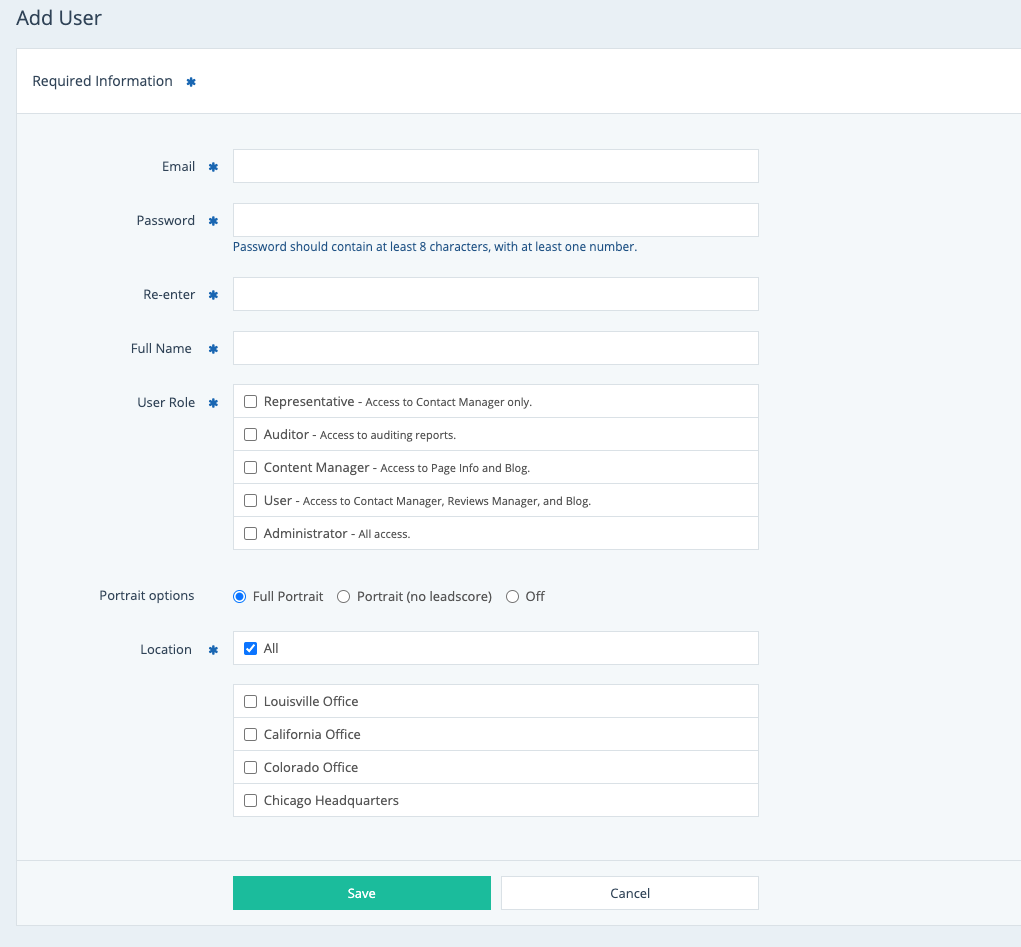Viewport: 1021px width, 947px height.
Task: Choose Portrait (no leadscore) option
Action: point(344,597)
